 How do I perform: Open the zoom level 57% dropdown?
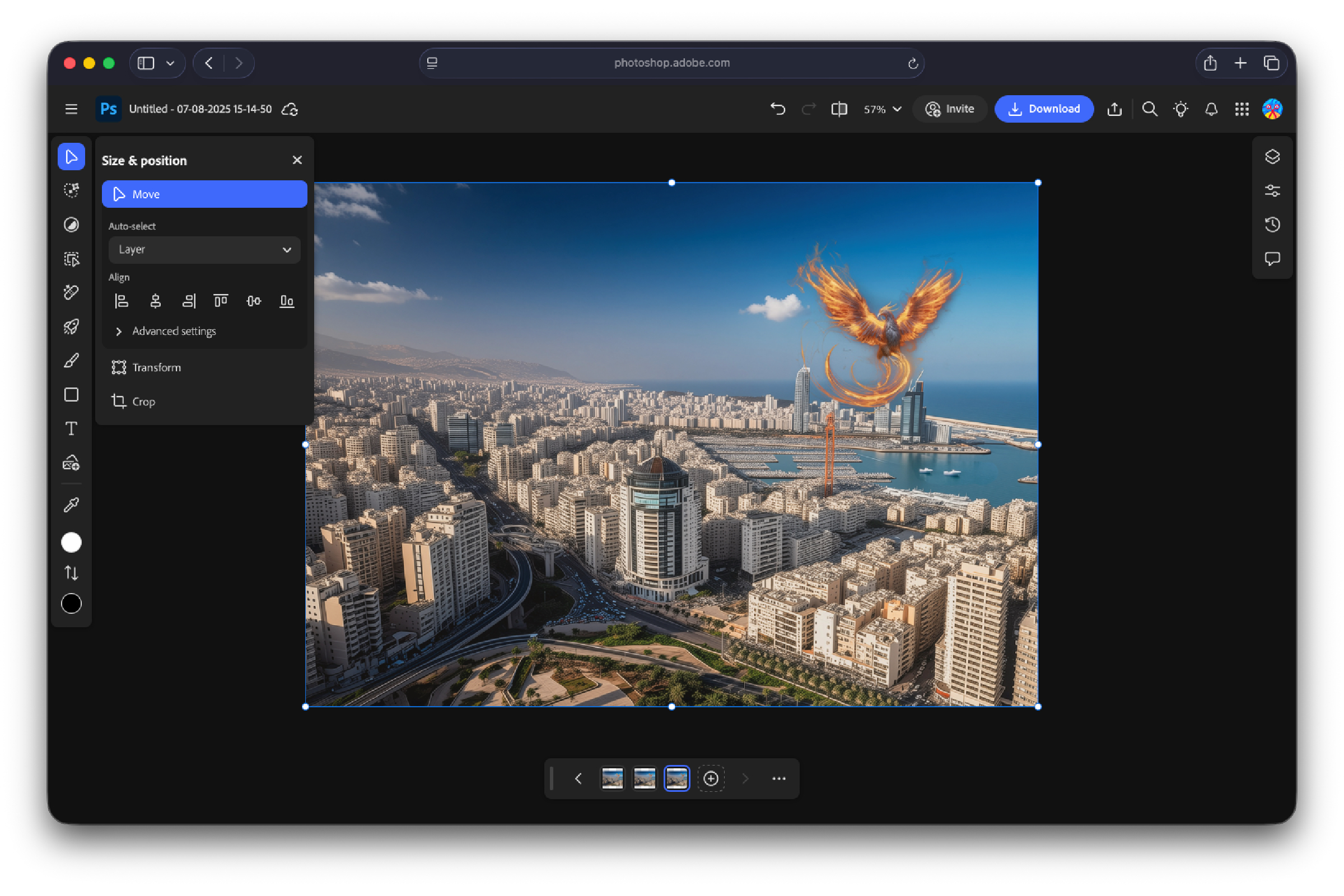881,109
